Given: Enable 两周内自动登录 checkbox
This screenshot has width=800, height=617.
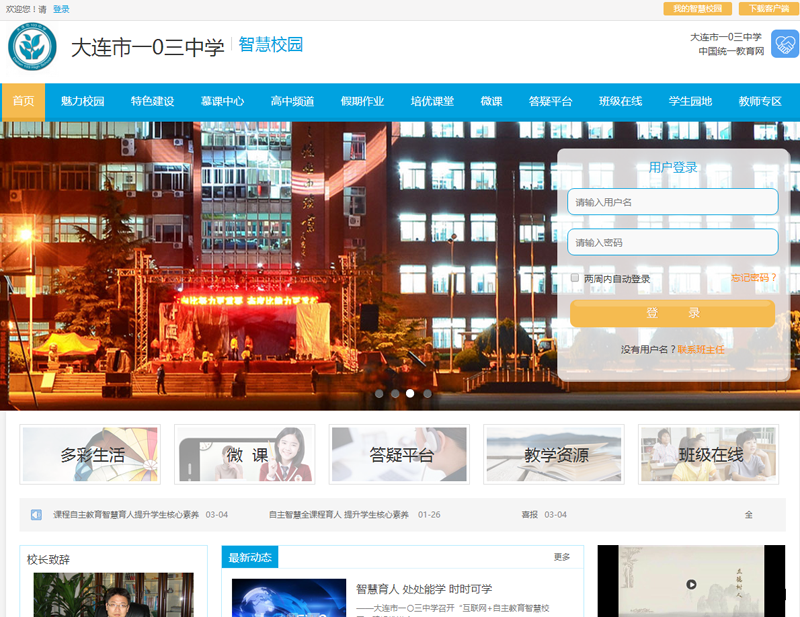Looking at the screenshot, I should coord(575,279).
